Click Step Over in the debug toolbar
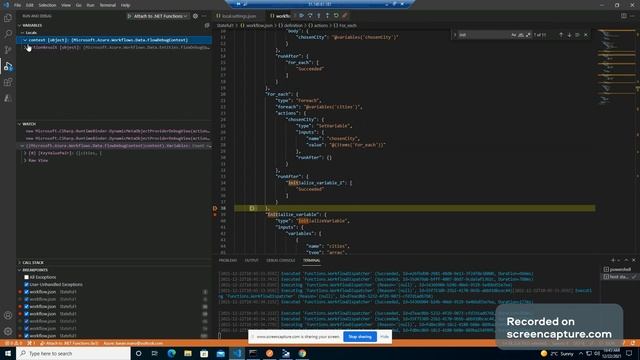 [310, 16]
